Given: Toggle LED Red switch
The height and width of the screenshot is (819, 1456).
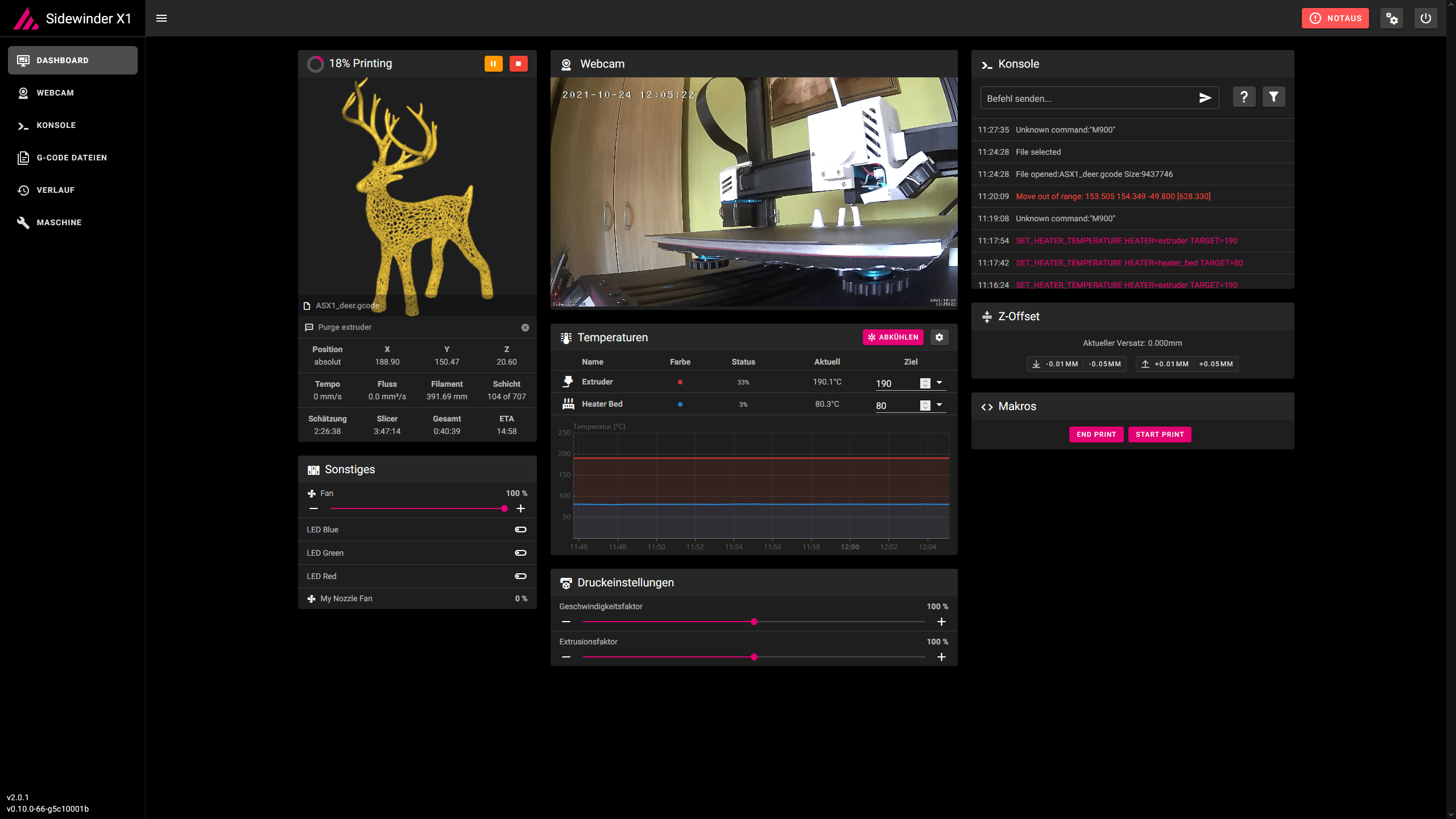Looking at the screenshot, I should pyautogui.click(x=520, y=576).
